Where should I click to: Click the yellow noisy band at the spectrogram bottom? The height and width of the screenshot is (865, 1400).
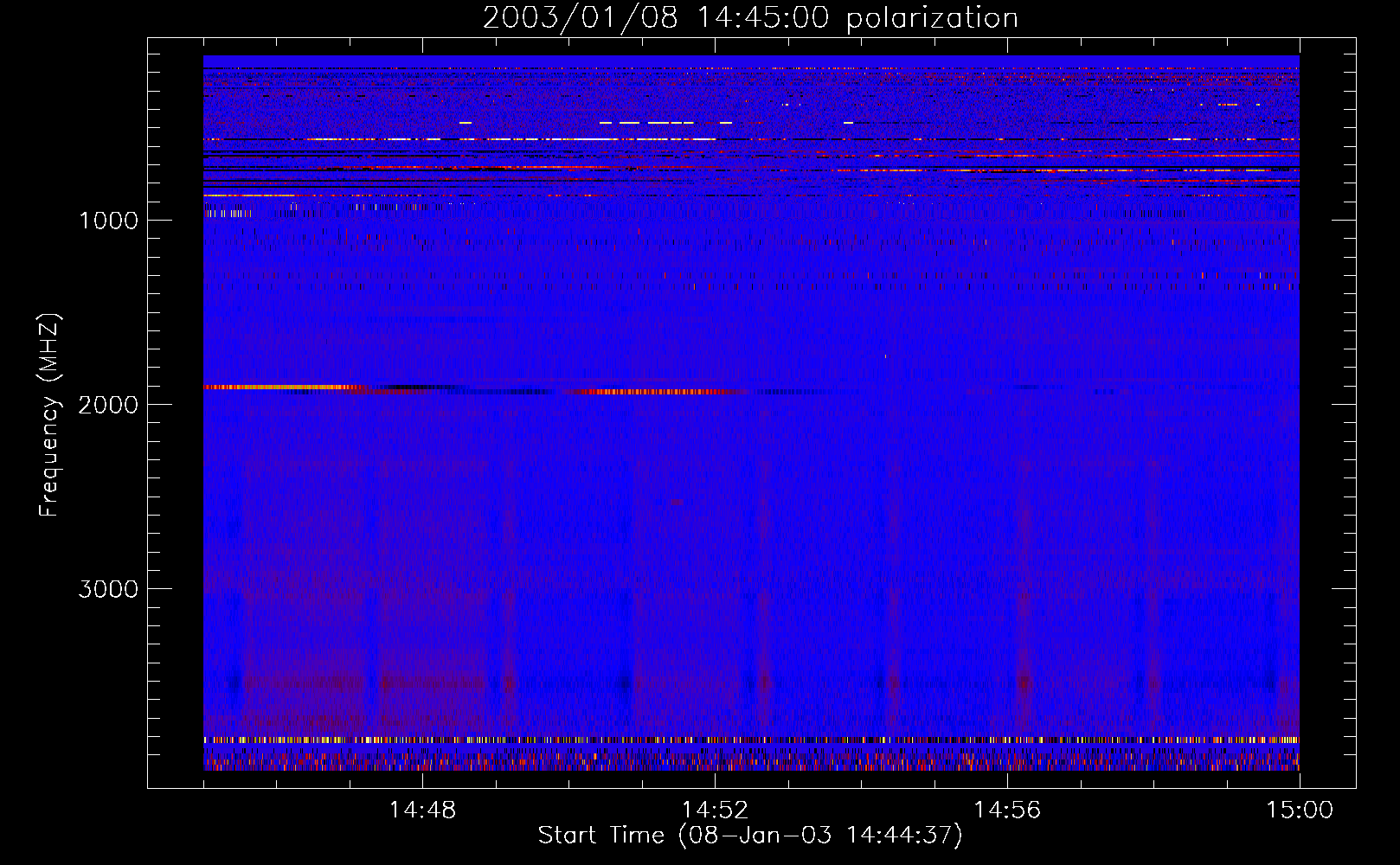click(x=751, y=740)
